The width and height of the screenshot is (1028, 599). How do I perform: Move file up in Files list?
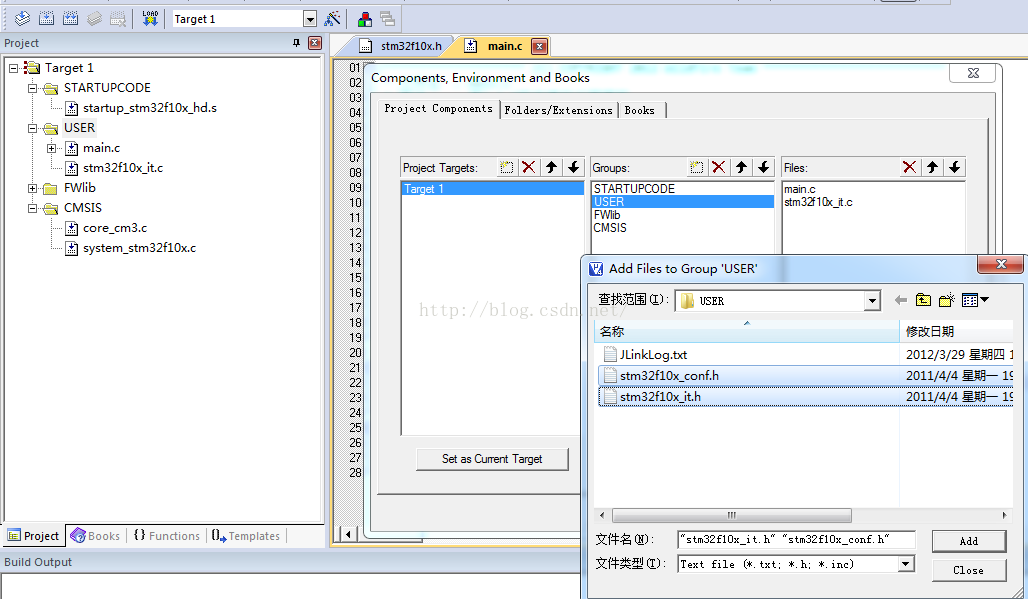coord(932,167)
